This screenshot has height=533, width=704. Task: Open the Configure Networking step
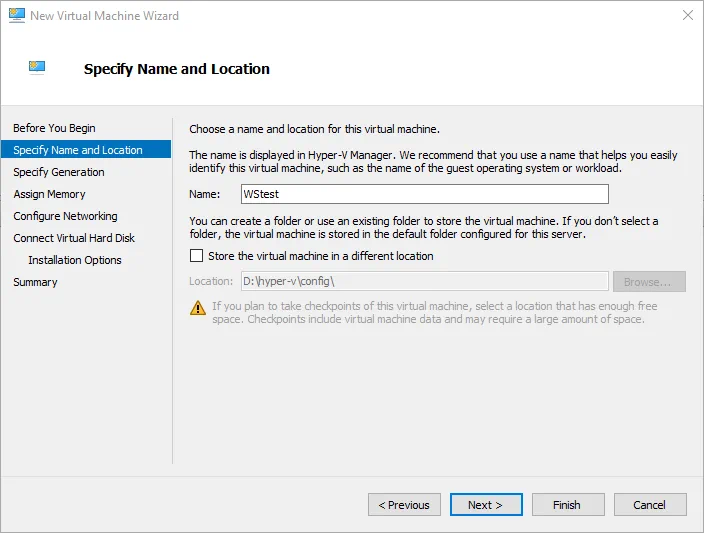65,216
